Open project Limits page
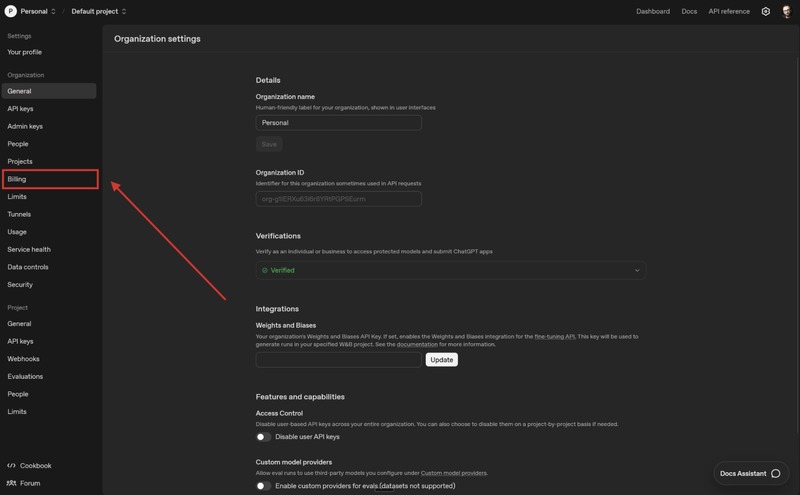The image size is (800, 495). (17, 412)
